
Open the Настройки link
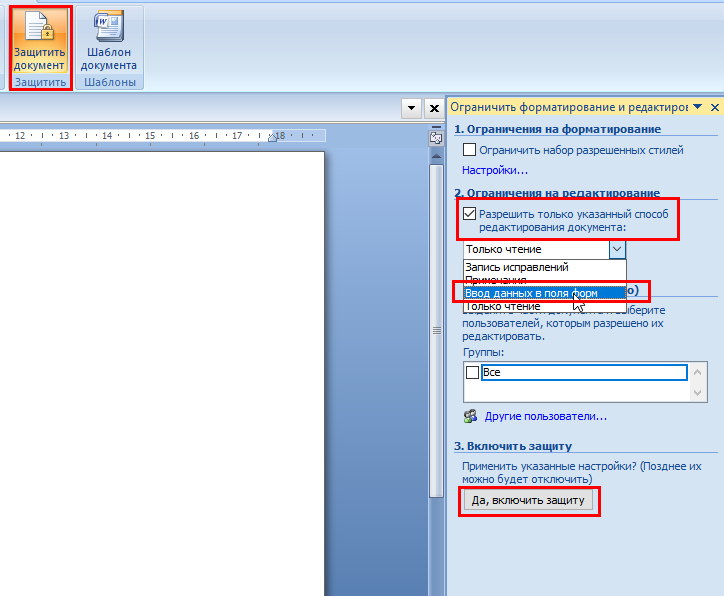pos(495,170)
